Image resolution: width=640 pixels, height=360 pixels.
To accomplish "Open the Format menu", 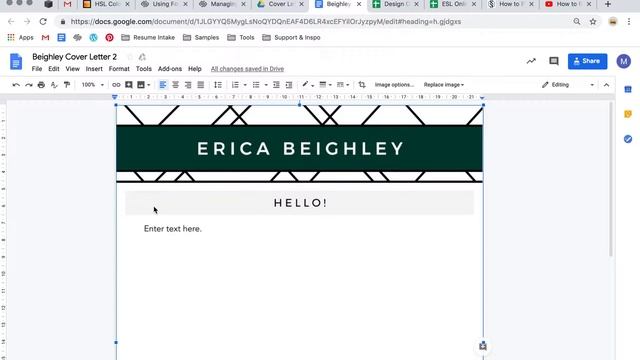I will point(119,69).
